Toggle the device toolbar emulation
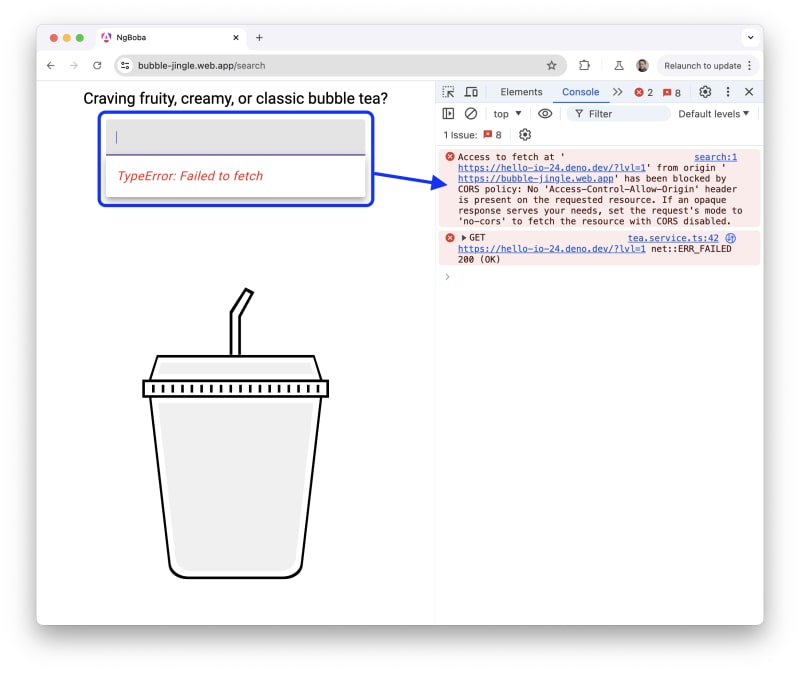800x673 pixels. point(471,92)
